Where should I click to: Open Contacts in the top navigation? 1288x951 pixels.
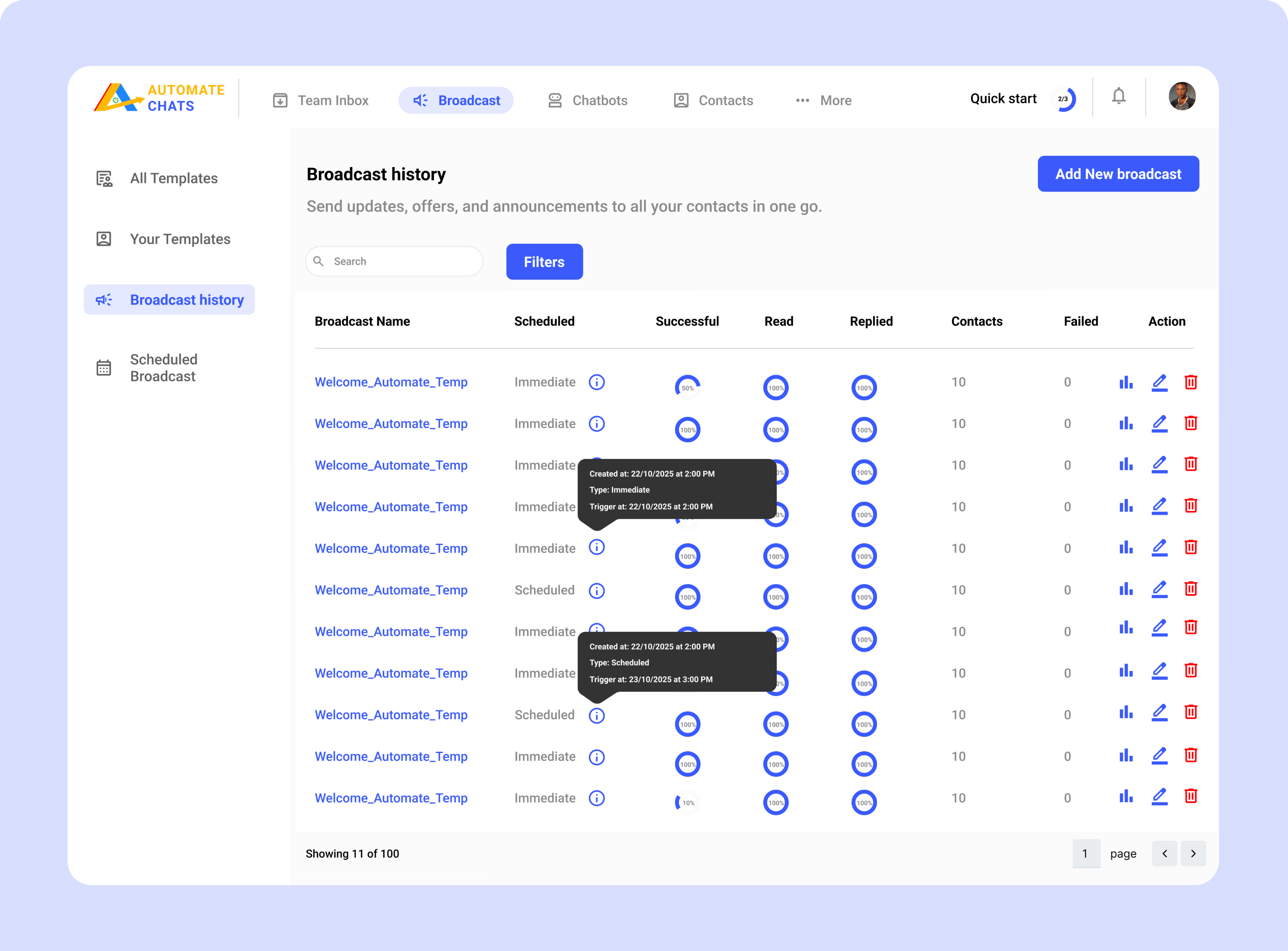[x=713, y=100]
